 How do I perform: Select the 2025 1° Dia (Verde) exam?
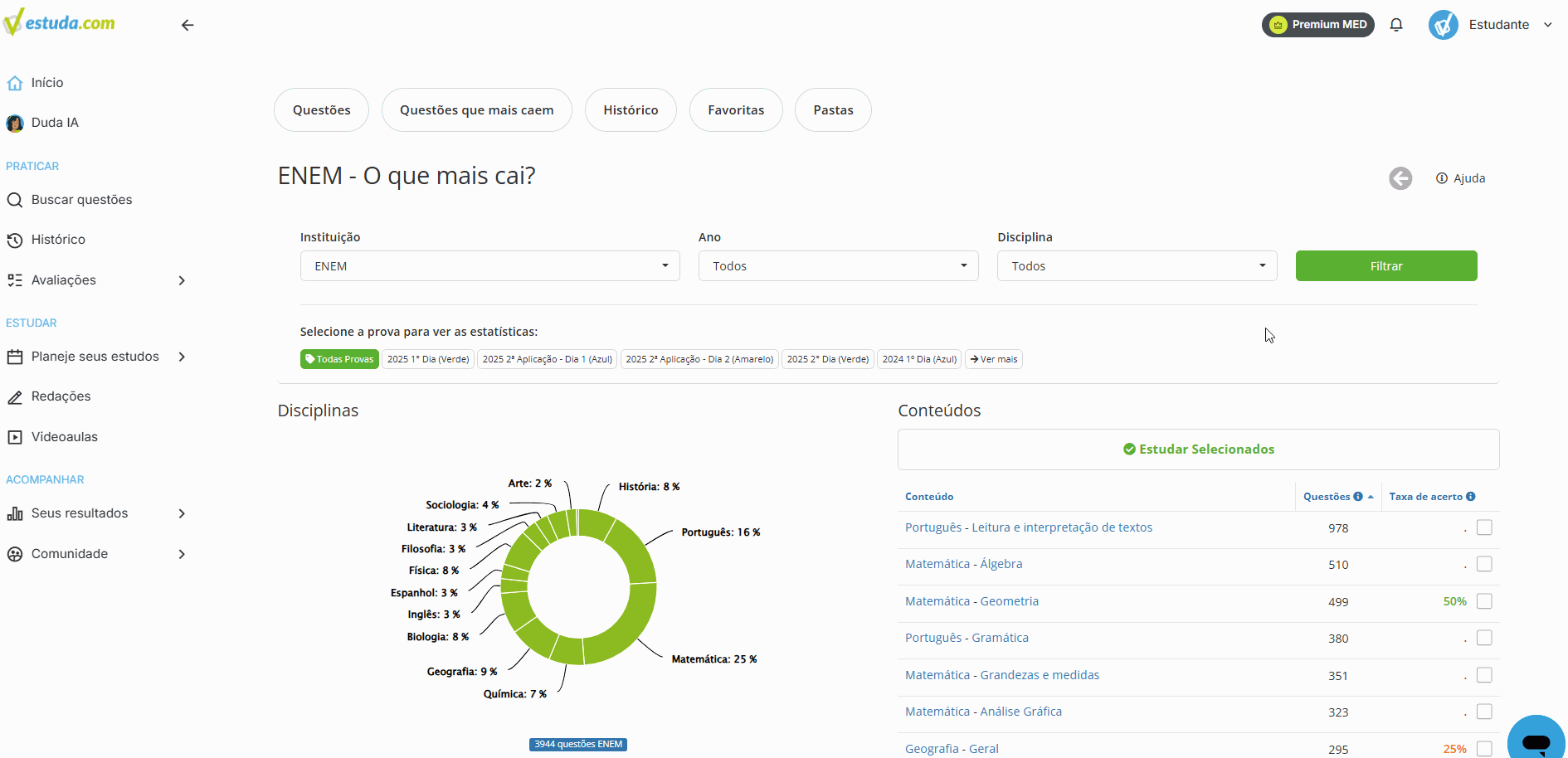(428, 359)
